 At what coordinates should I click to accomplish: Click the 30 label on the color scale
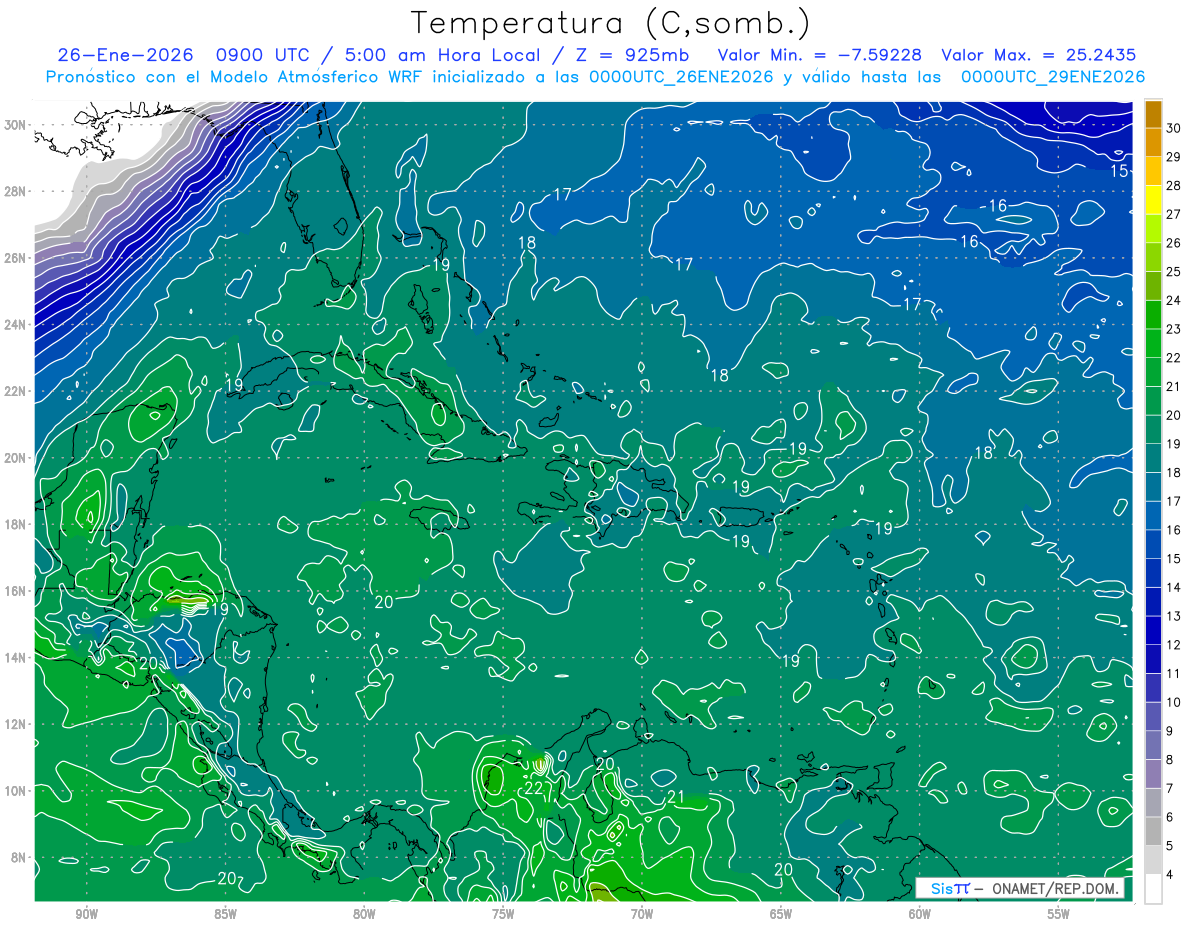[1175, 128]
